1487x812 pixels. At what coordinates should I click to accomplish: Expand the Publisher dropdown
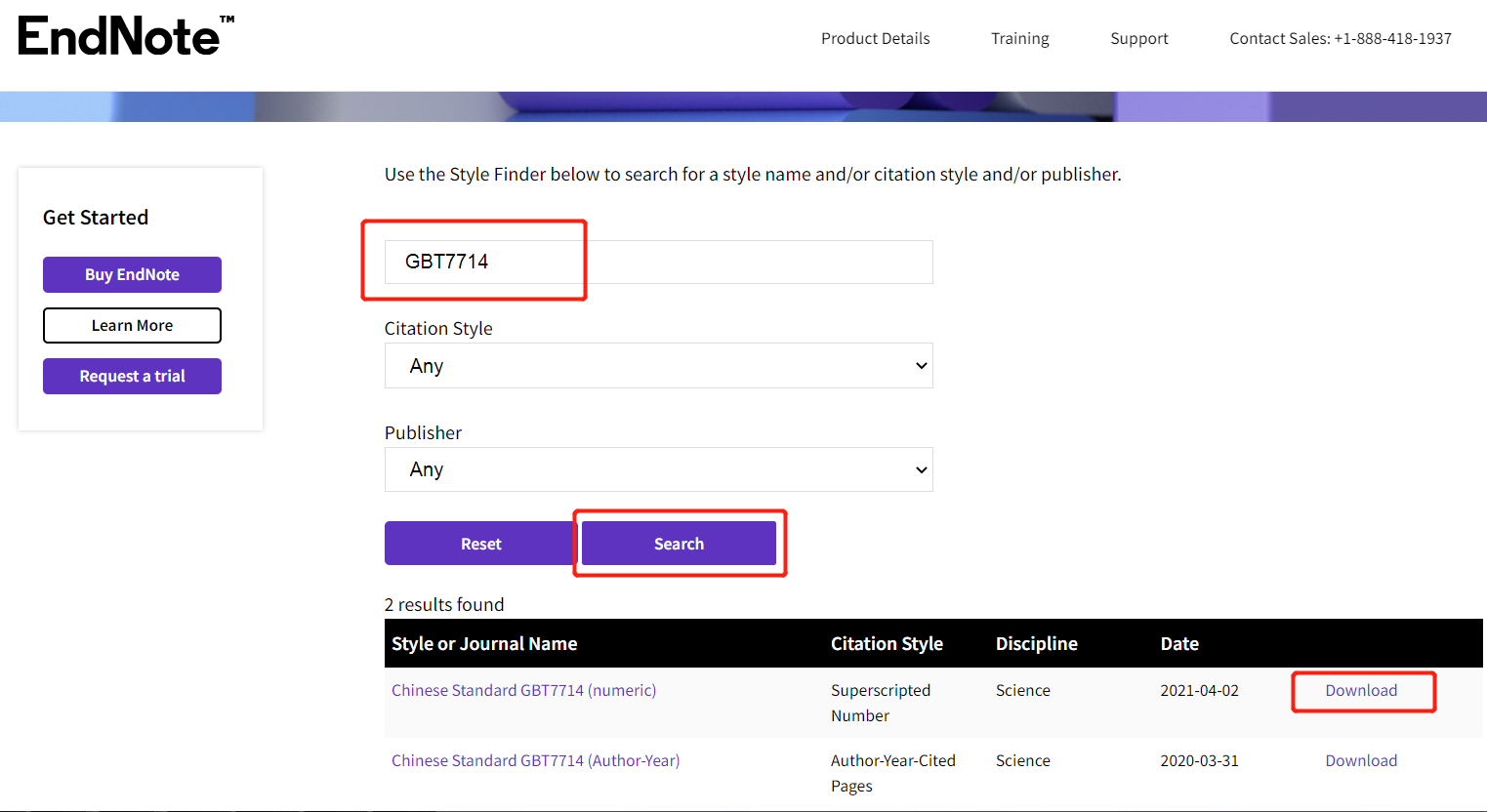point(658,469)
